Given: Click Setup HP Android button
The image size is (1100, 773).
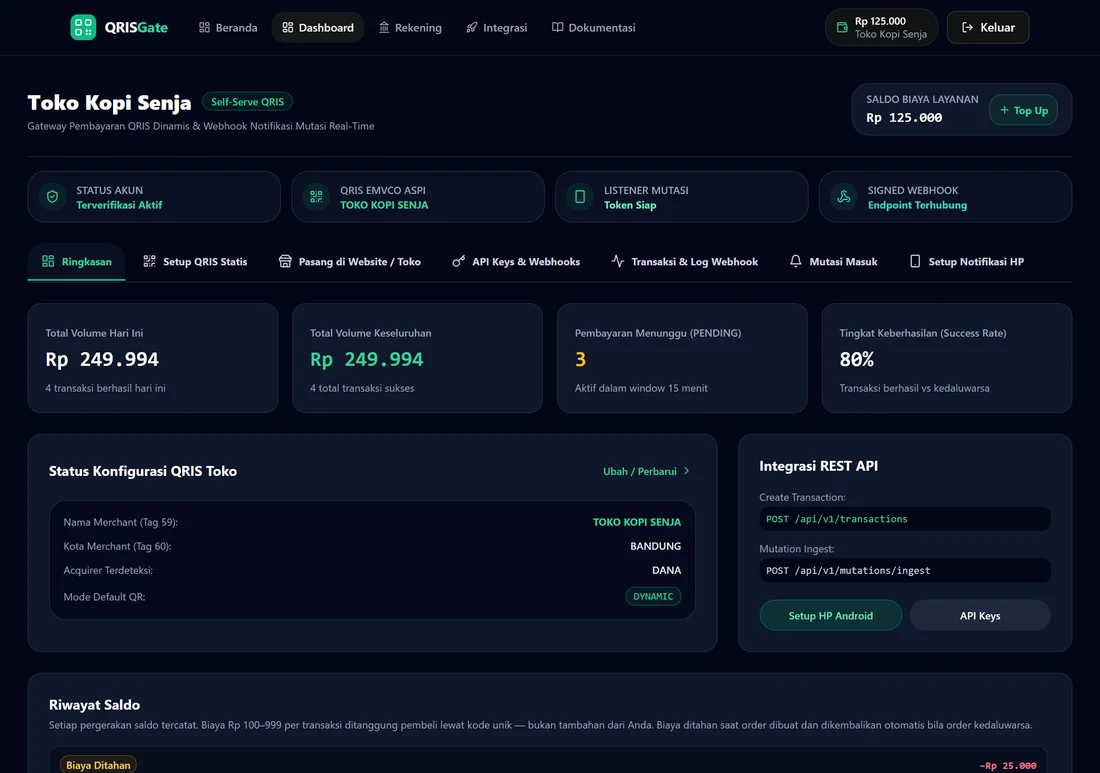Looking at the screenshot, I should (x=831, y=615).
